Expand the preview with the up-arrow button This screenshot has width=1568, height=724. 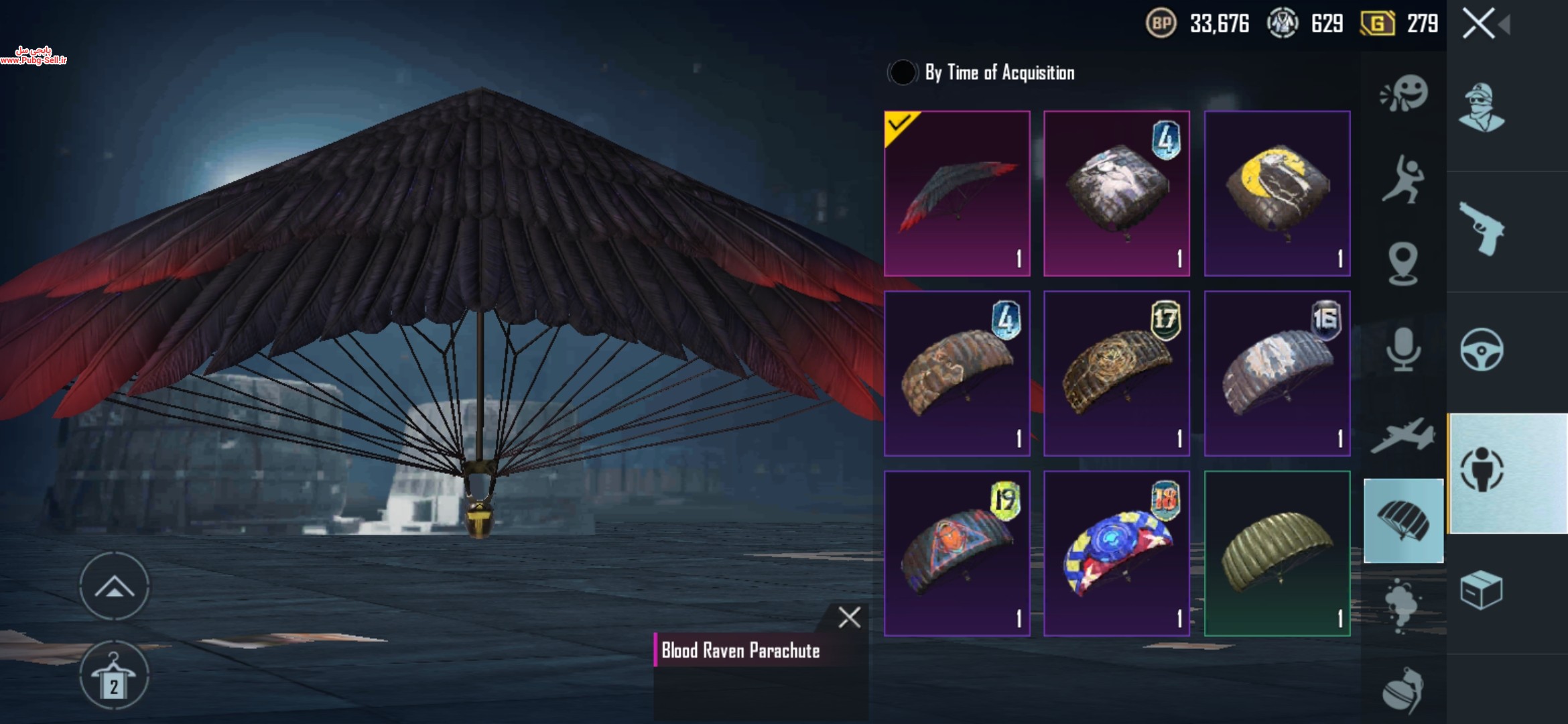click(x=115, y=587)
